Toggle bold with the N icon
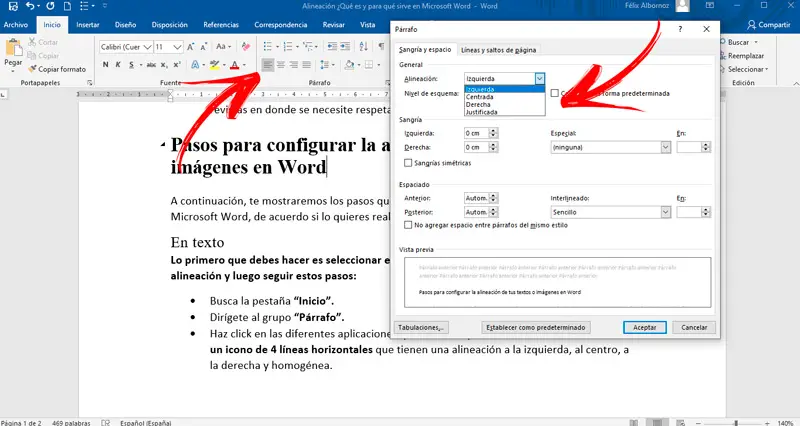This screenshot has height=426, width=800. (106, 65)
